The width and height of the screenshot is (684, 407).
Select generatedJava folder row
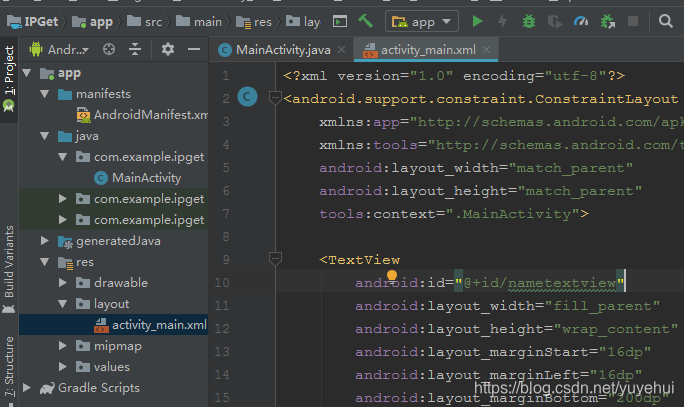click(x=113, y=241)
